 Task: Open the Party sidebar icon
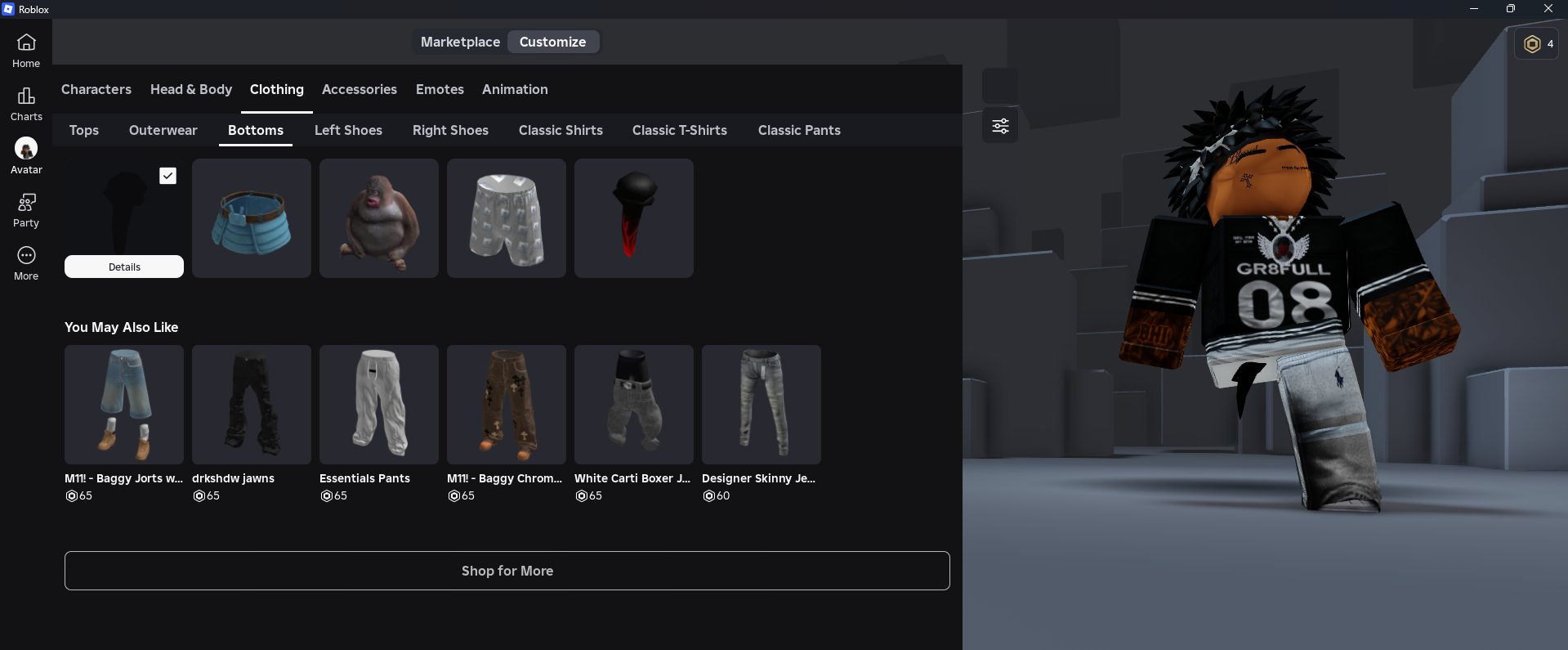pos(26,203)
